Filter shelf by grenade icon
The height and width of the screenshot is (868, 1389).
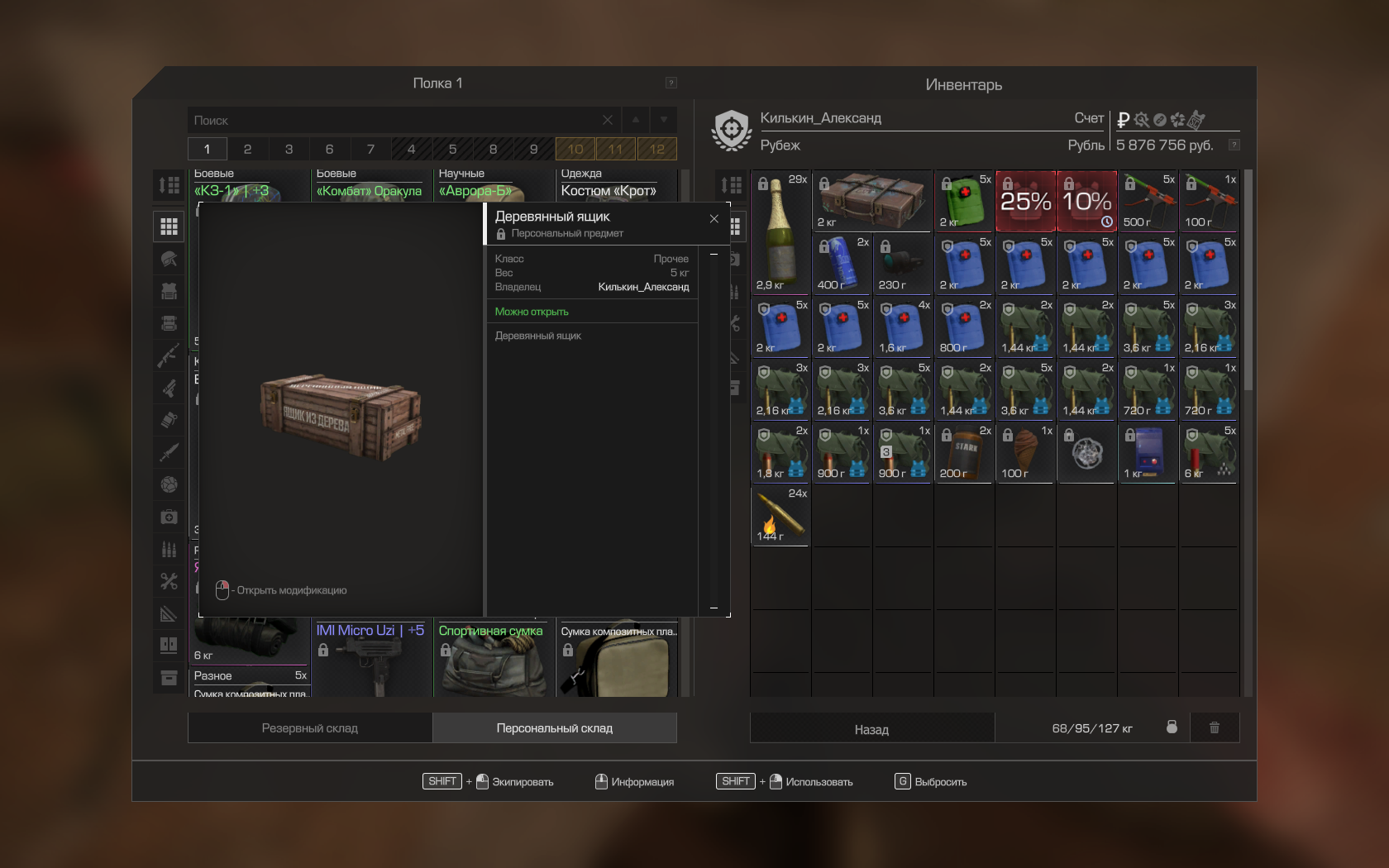pyautogui.click(x=169, y=420)
